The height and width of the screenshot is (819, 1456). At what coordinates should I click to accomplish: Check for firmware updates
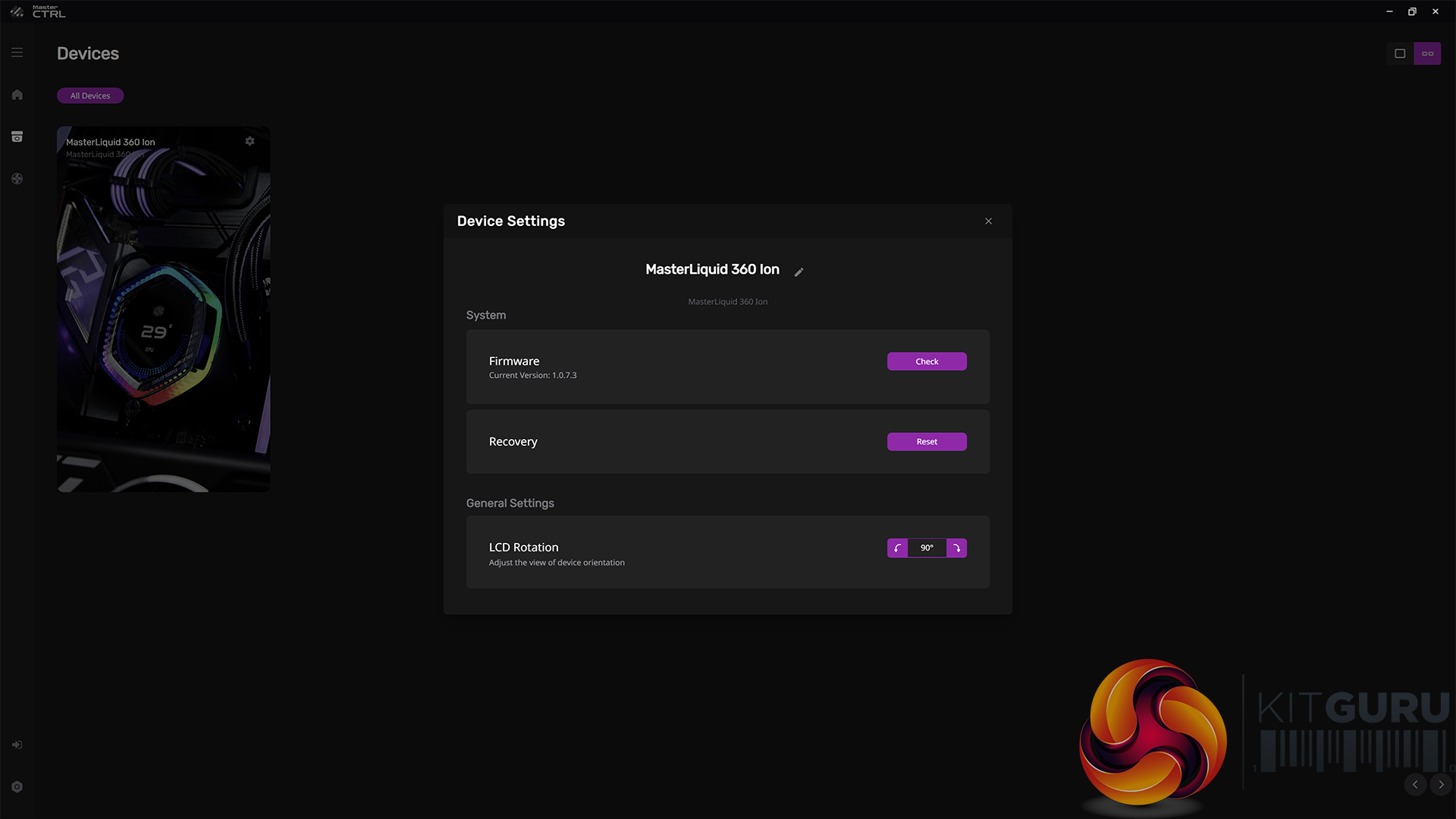point(927,361)
